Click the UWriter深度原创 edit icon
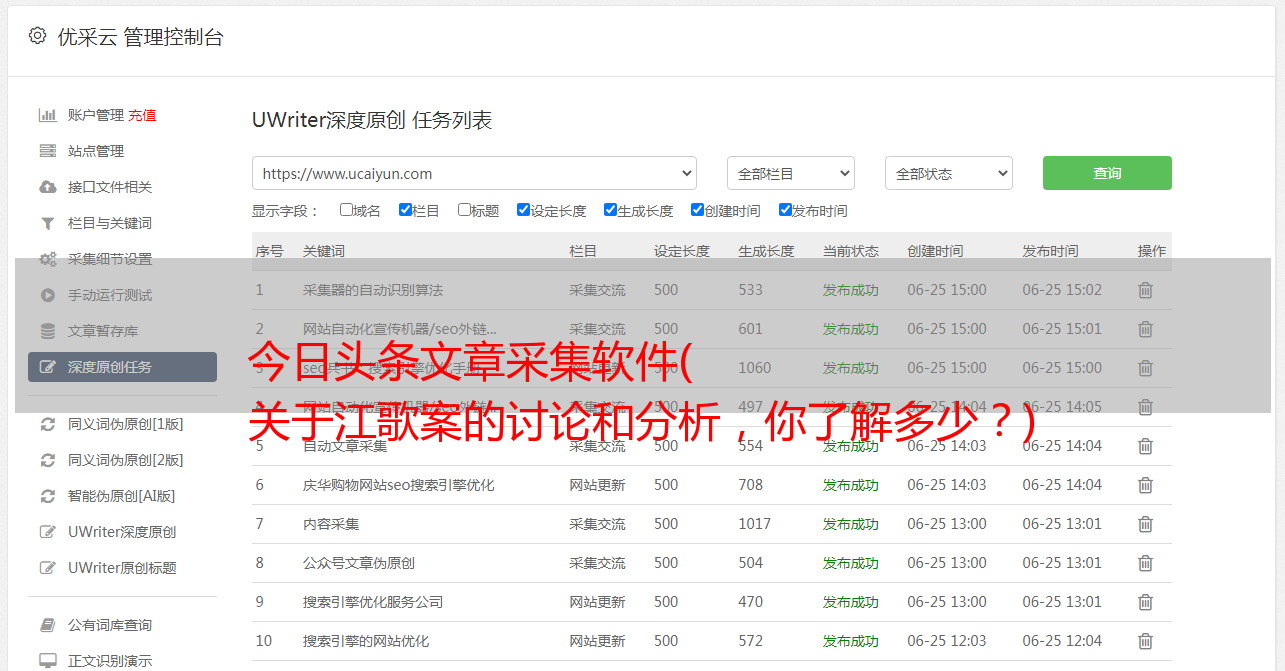The image size is (1285, 671). (x=47, y=532)
